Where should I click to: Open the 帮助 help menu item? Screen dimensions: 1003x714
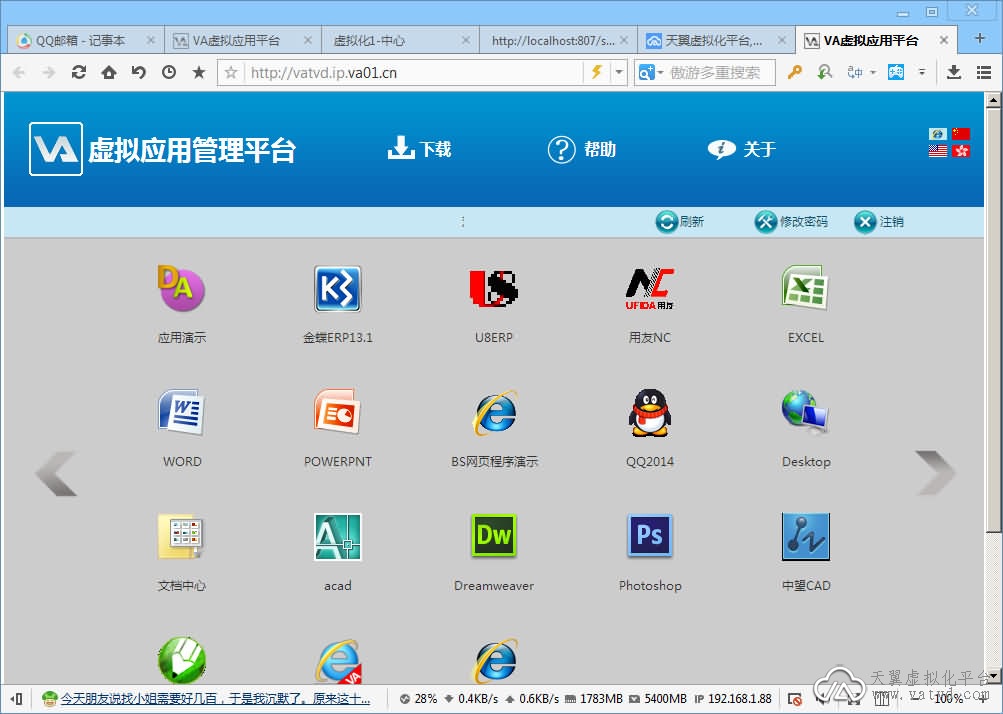click(x=582, y=149)
